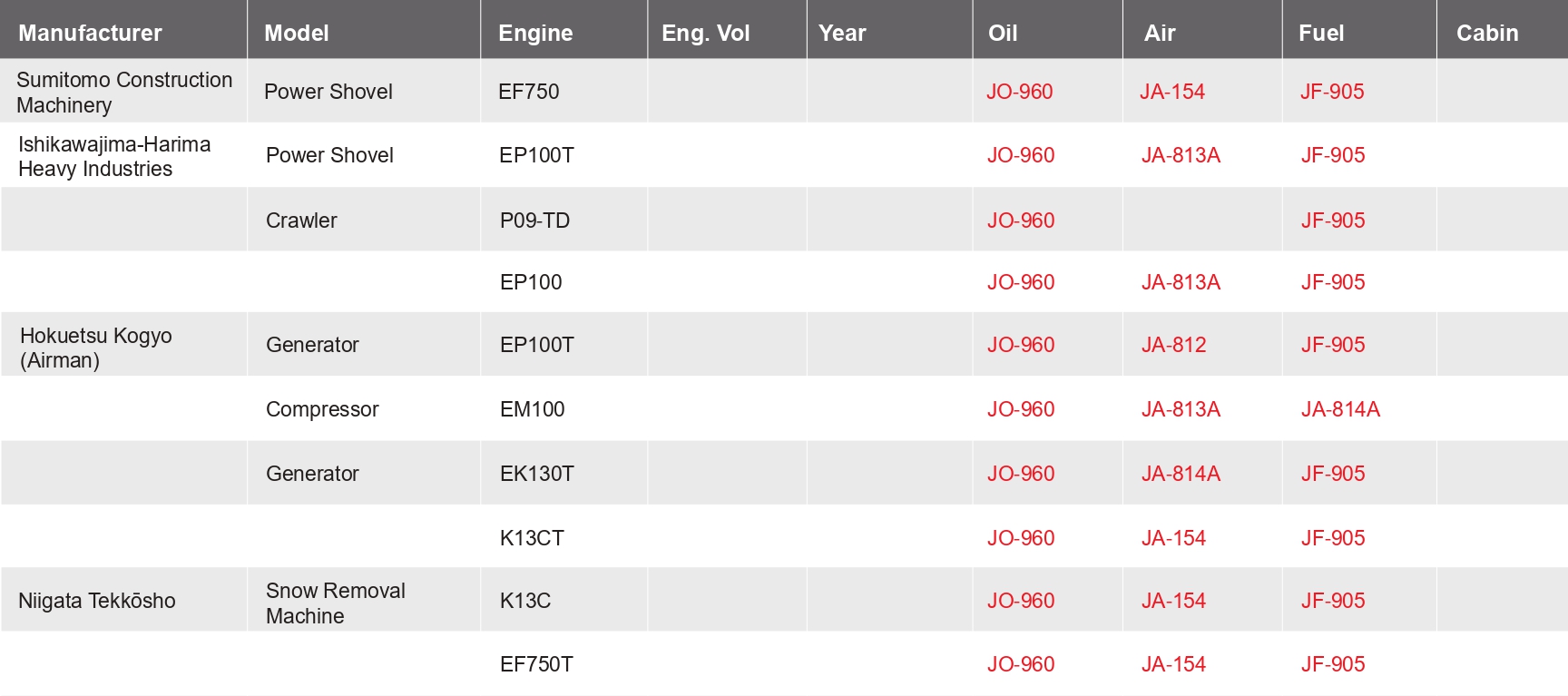This screenshot has height=696, width=1568.
Task: Select the Sumitomo Construction Machinery cell
Action: tap(124, 93)
